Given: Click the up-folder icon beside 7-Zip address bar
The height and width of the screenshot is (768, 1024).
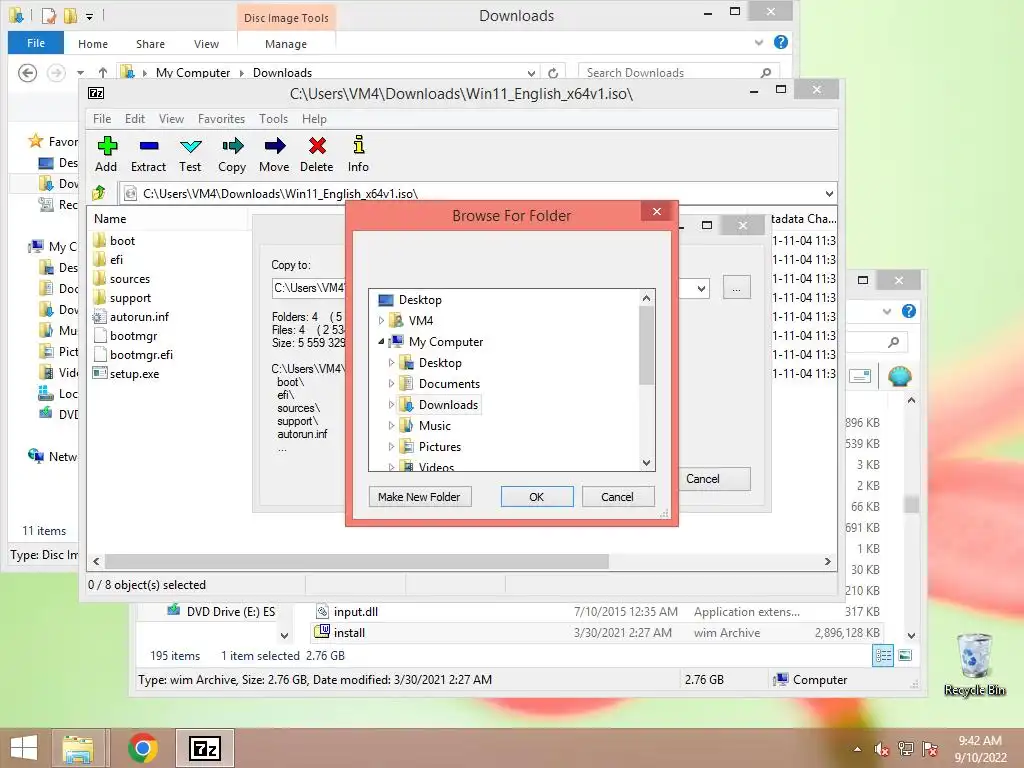Looking at the screenshot, I should (99, 193).
